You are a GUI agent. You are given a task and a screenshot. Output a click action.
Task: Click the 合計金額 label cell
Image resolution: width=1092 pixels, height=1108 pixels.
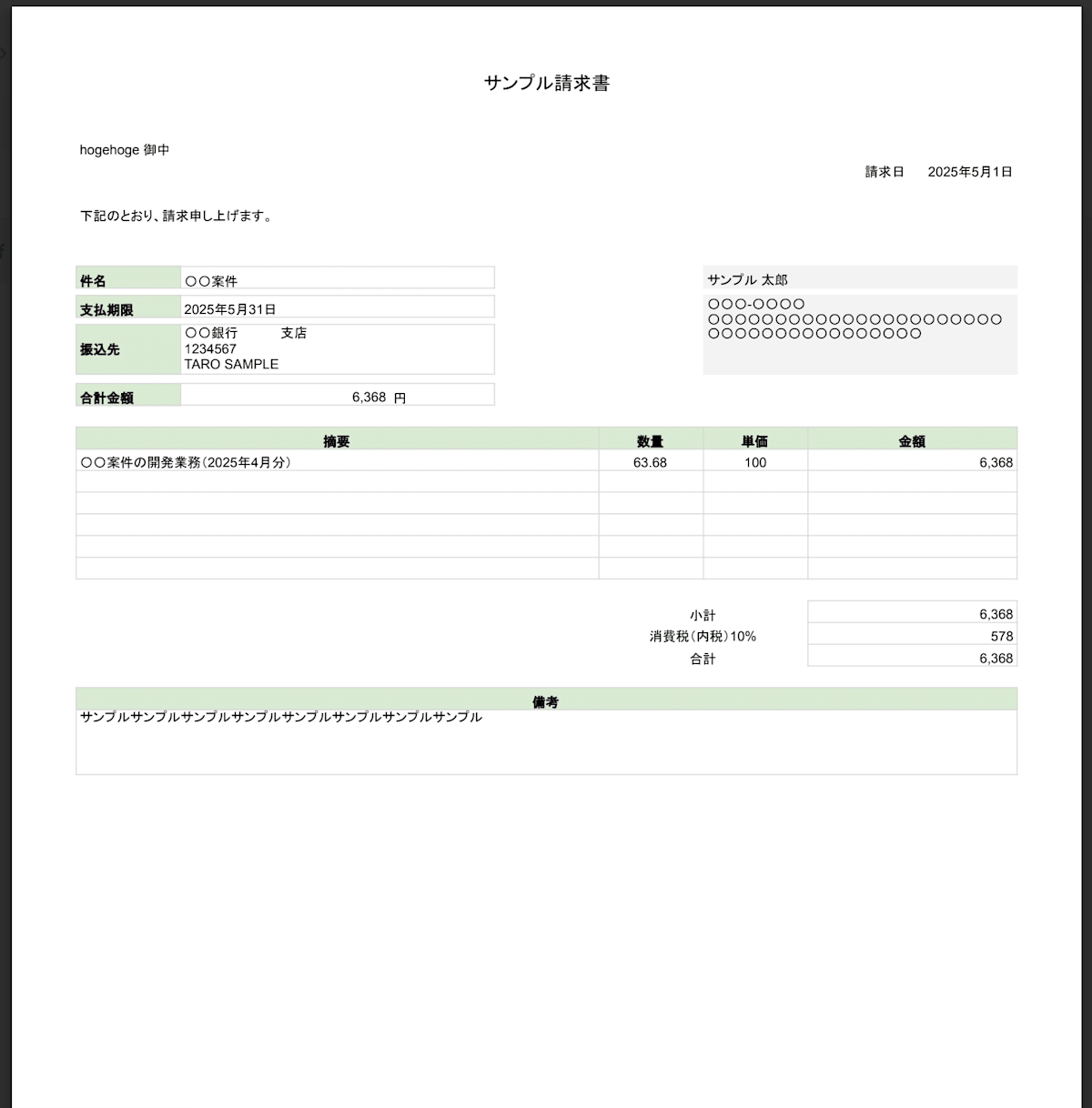pyautogui.click(x=128, y=395)
